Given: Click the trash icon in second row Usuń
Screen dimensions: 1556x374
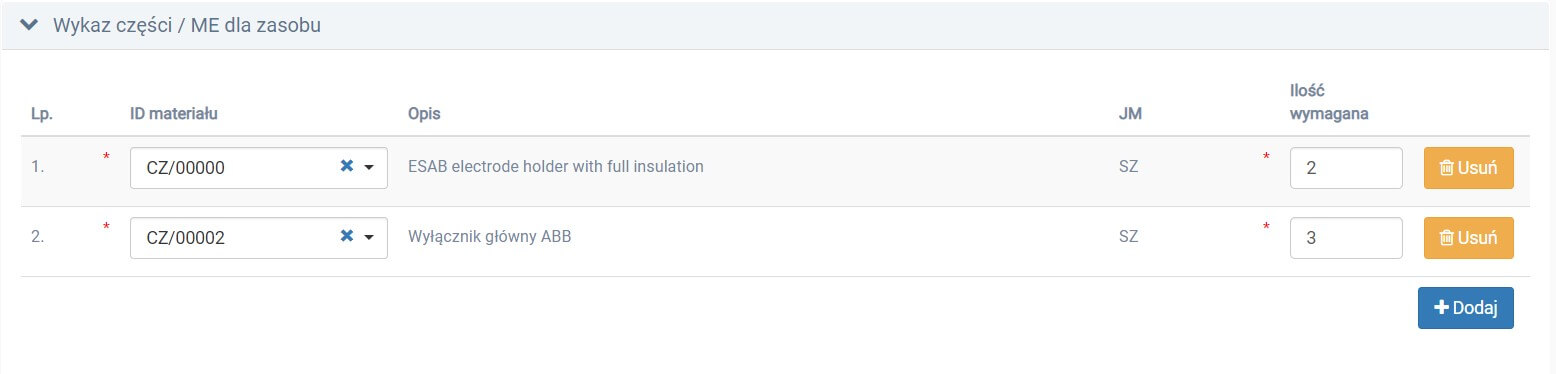Looking at the screenshot, I should 1446,238.
